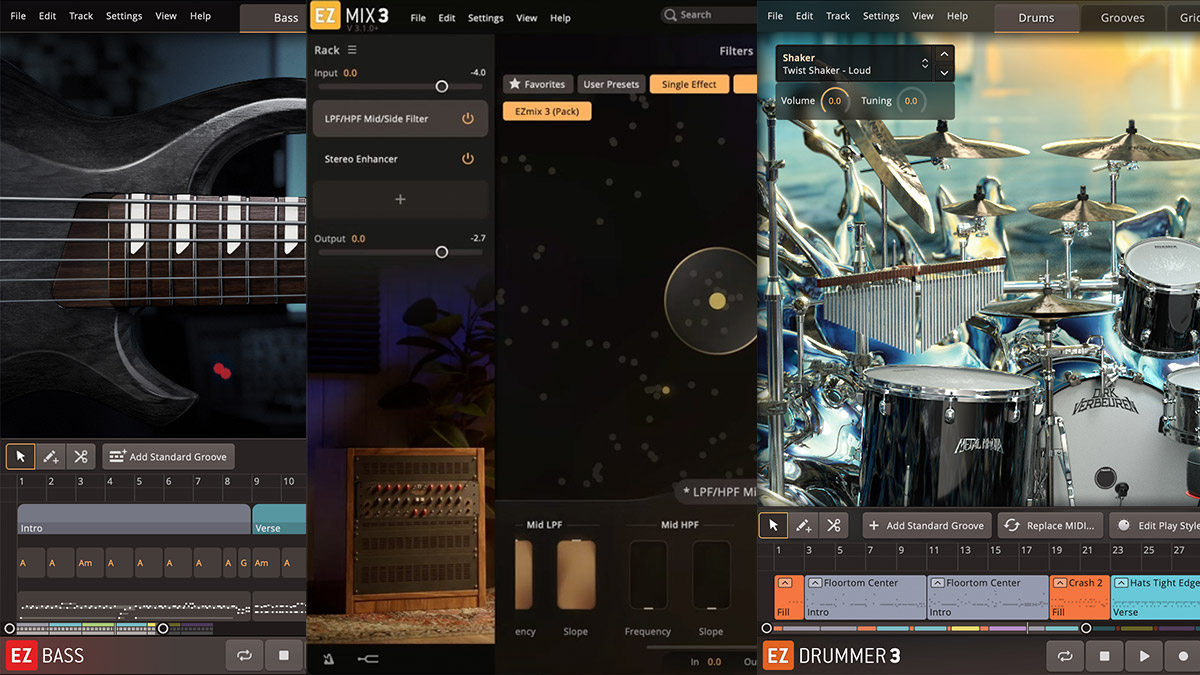Select the Intro song block in EZbass

click(x=134, y=520)
